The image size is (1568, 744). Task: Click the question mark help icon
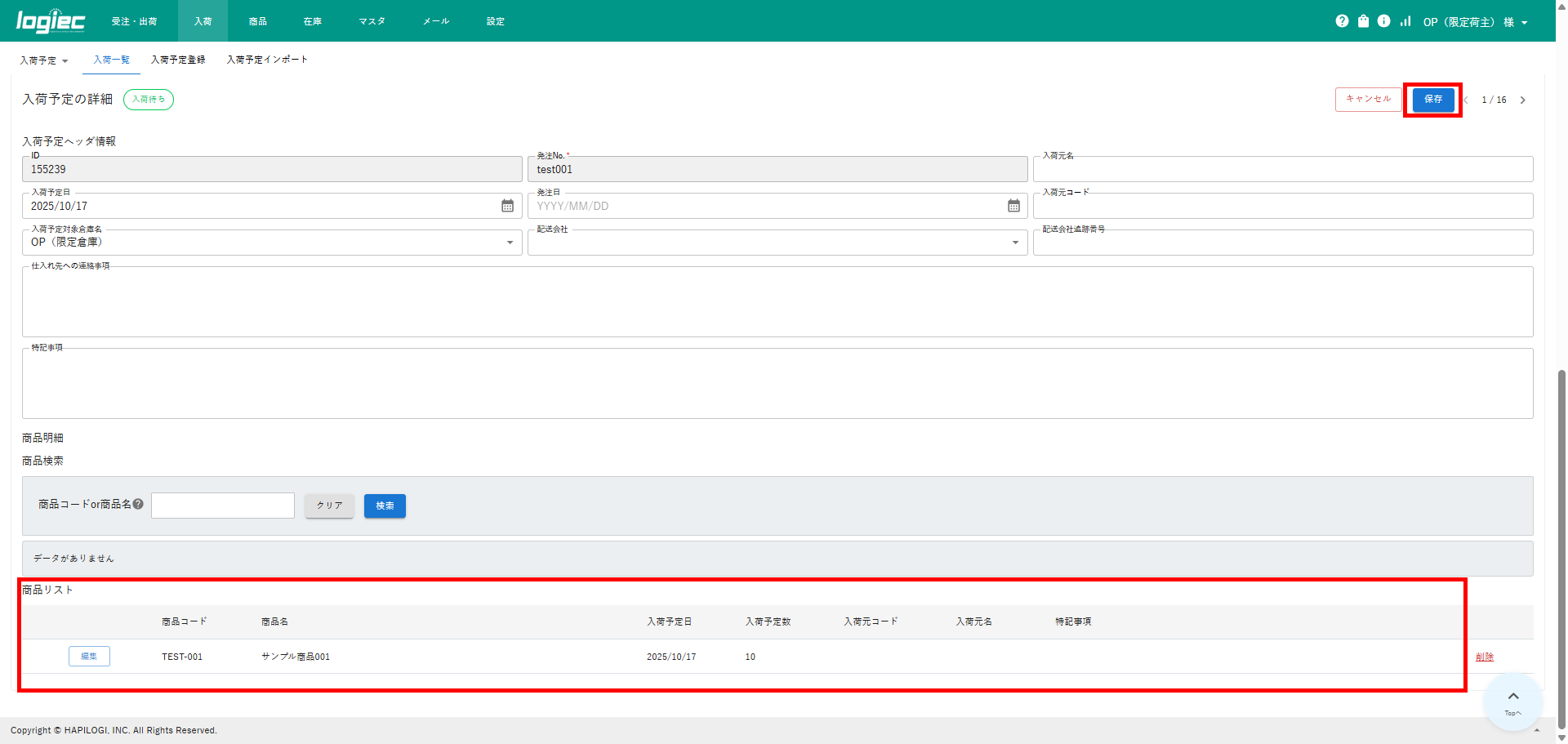click(1342, 21)
